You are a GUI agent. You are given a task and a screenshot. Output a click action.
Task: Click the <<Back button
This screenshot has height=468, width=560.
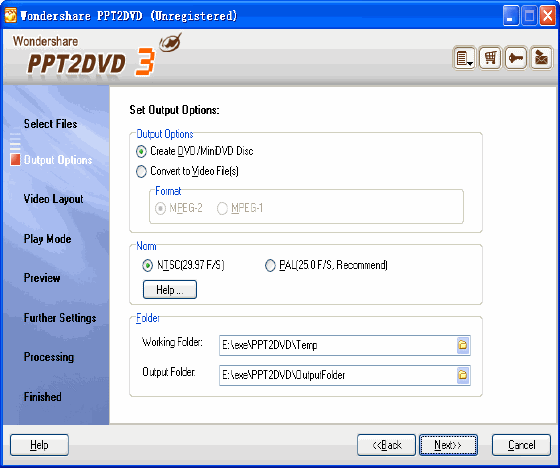click(x=386, y=445)
